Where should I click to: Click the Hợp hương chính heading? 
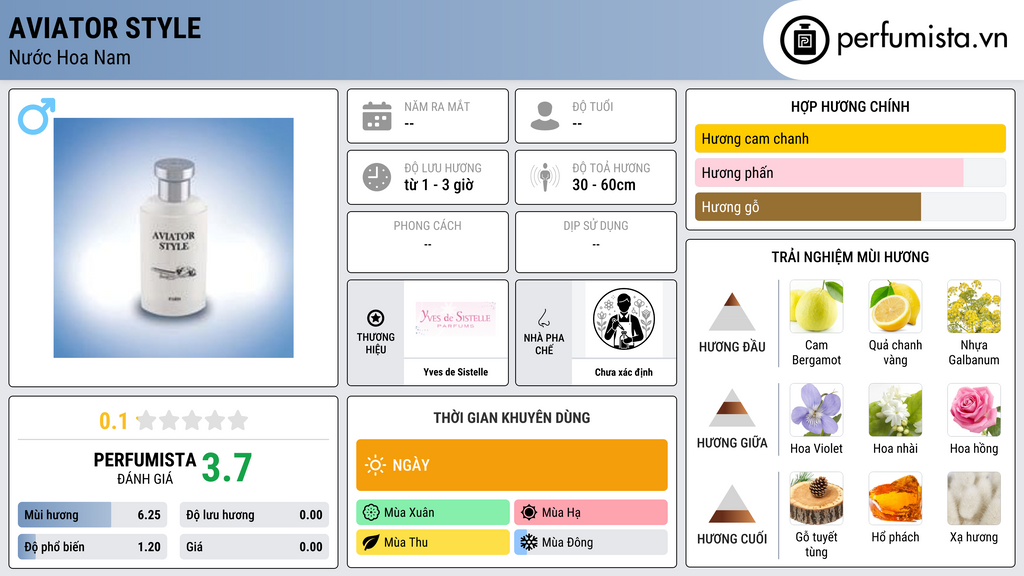(x=850, y=106)
